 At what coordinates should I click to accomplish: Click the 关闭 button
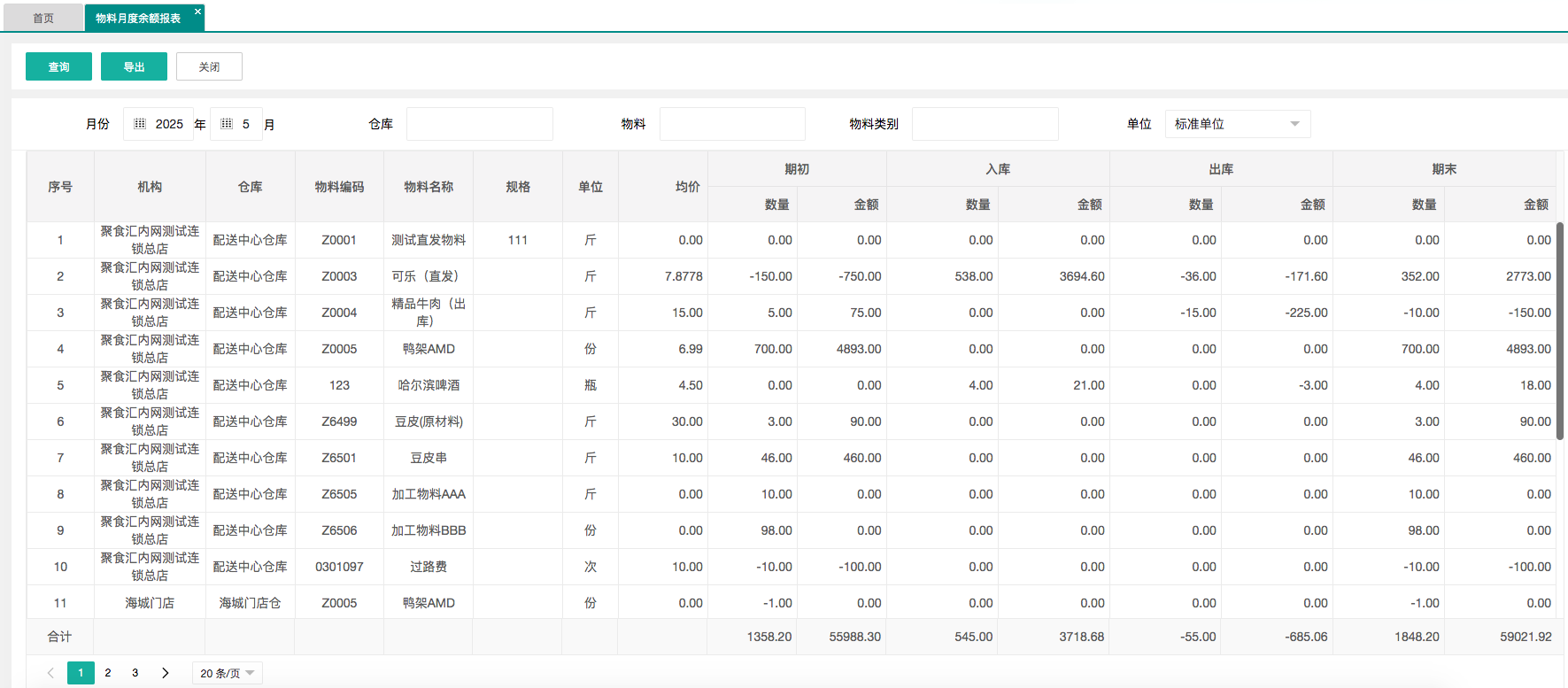tap(209, 66)
